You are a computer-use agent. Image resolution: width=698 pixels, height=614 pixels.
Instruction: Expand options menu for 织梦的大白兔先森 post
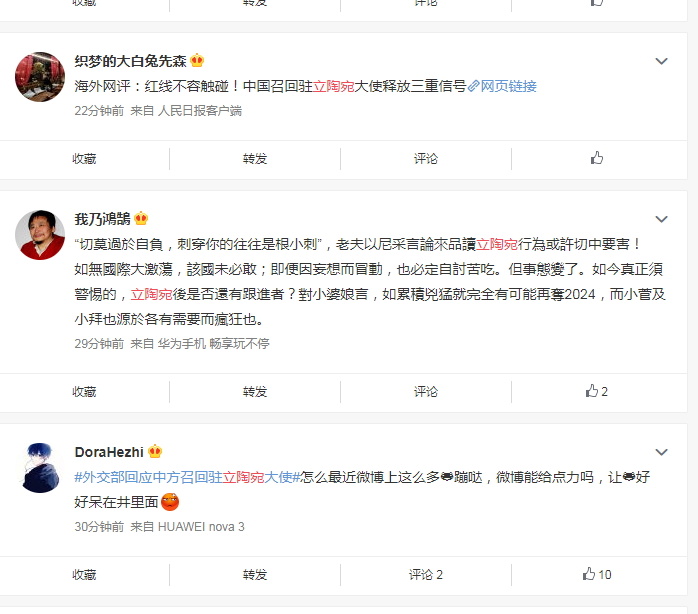661,61
